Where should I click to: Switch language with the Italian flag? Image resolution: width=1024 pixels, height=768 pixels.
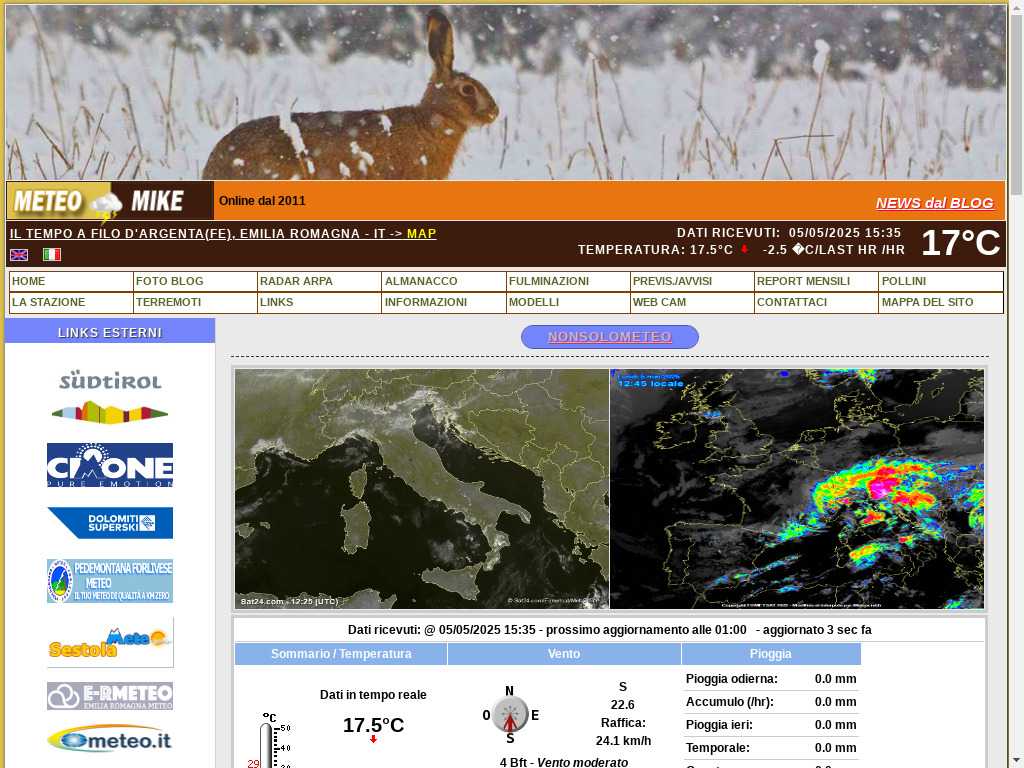pyautogui.click(x=52, y=255)
